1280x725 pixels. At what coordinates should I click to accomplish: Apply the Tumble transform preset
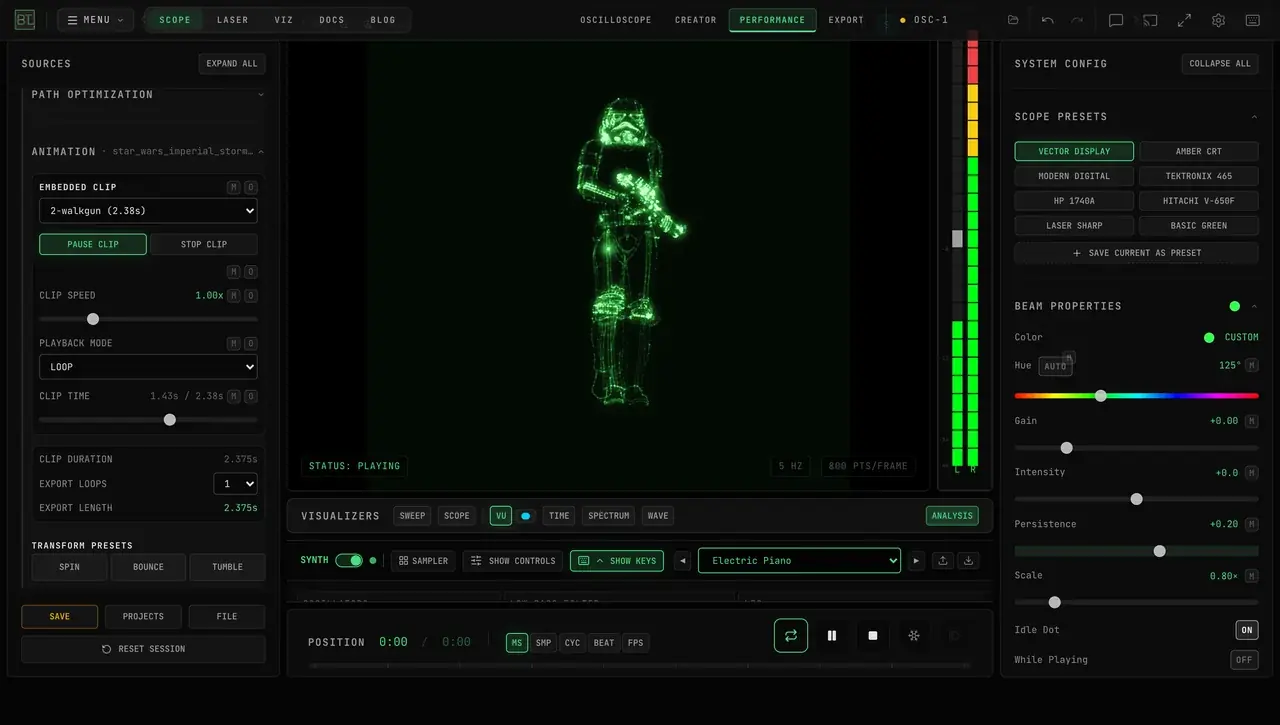pyautogui.click(x=228, y=567)
